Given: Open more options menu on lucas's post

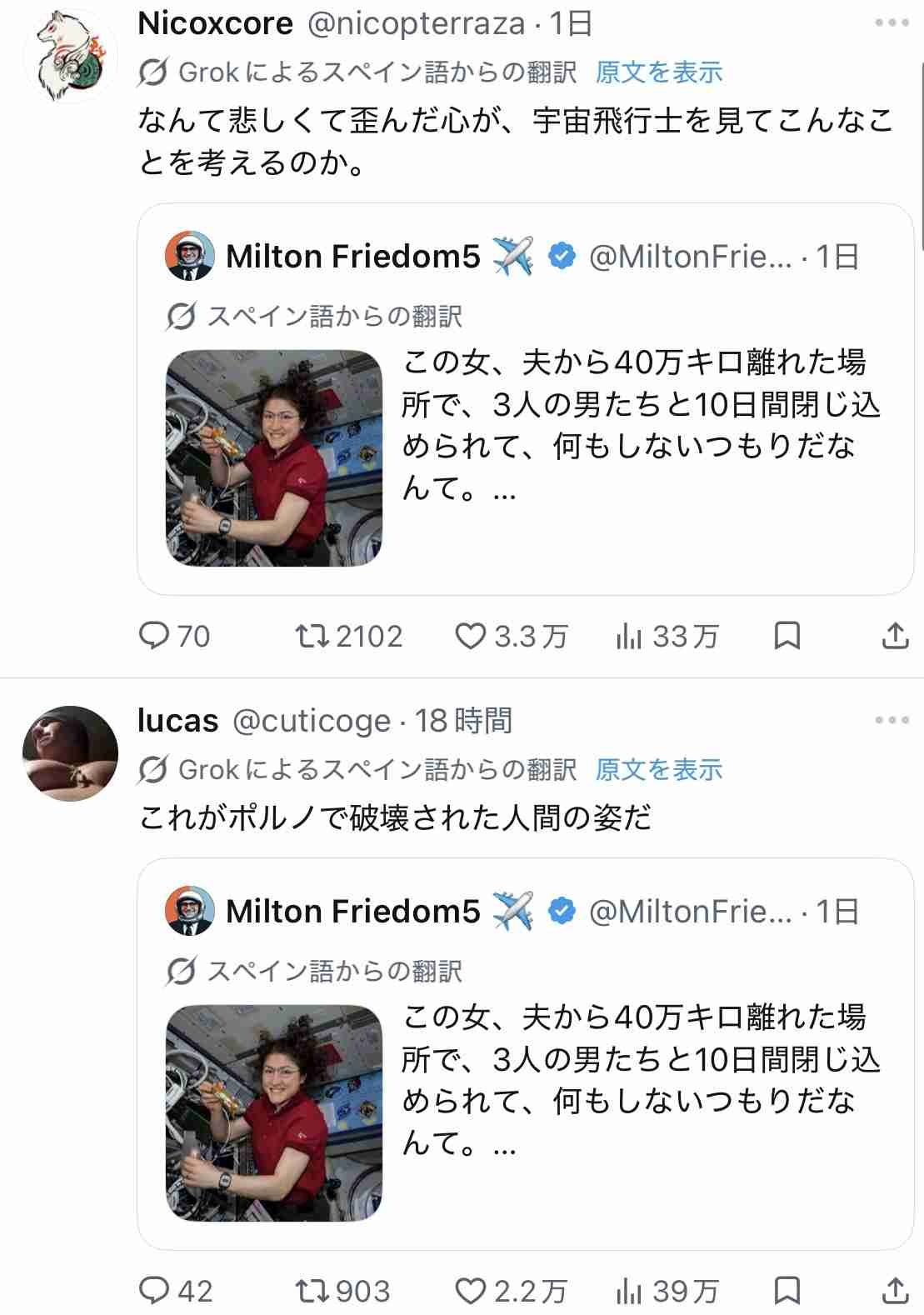Looking at the screenshot, I should [x=892, y=720].
